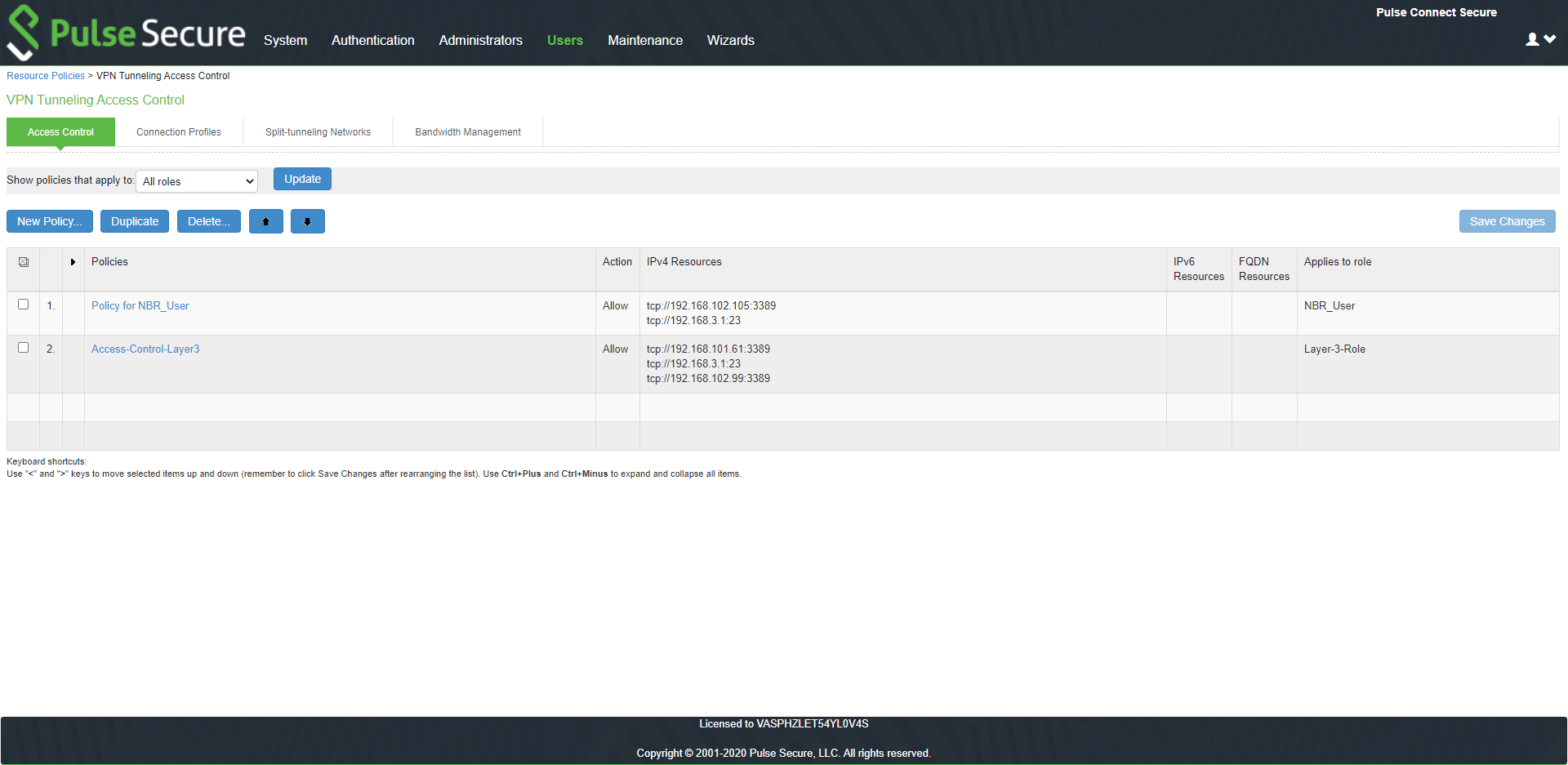
Task: Click the Allow action in NBR_User row
Action: pos(615,305)
